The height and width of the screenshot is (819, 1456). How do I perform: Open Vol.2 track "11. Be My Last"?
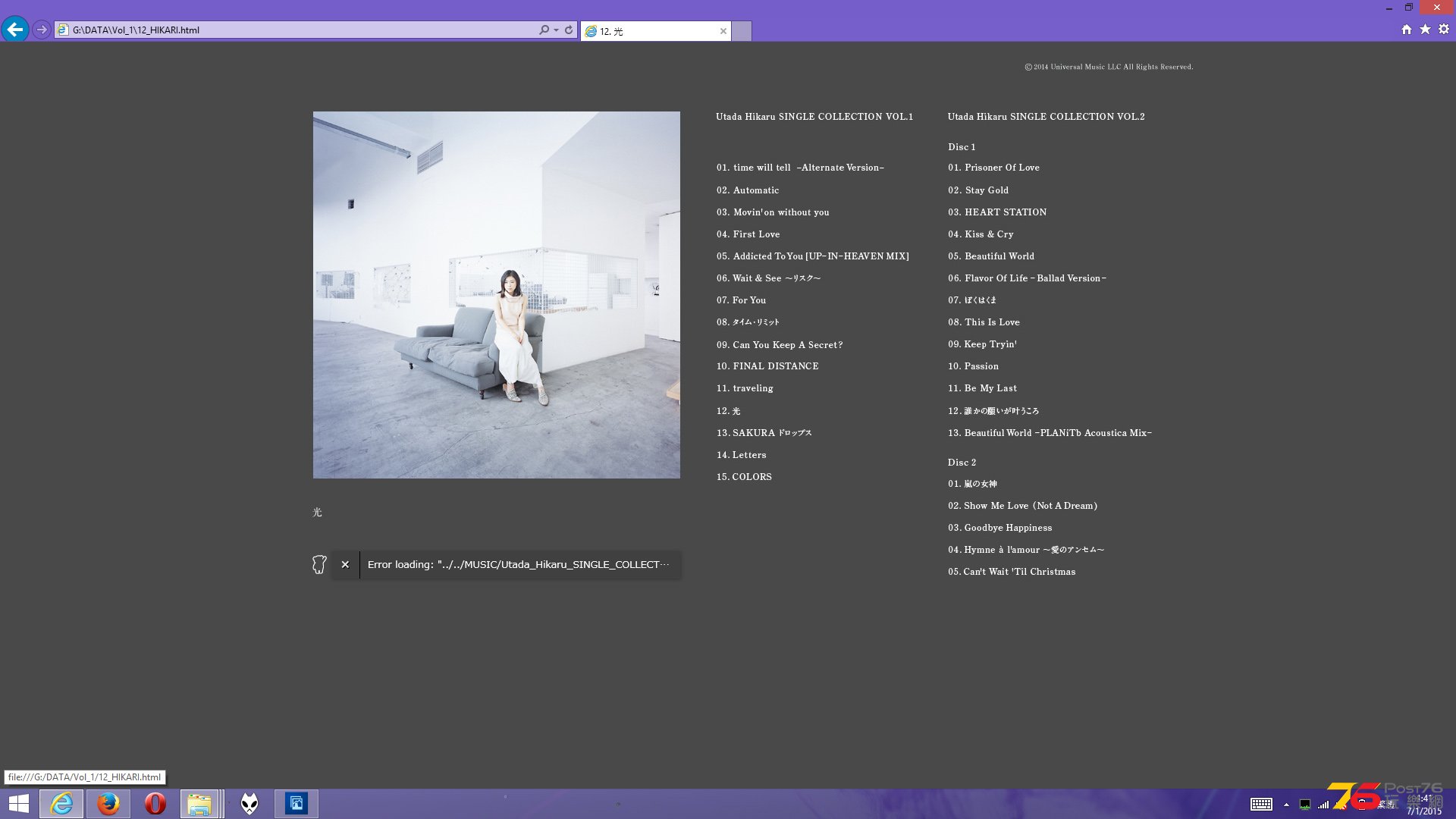[982, 388]
